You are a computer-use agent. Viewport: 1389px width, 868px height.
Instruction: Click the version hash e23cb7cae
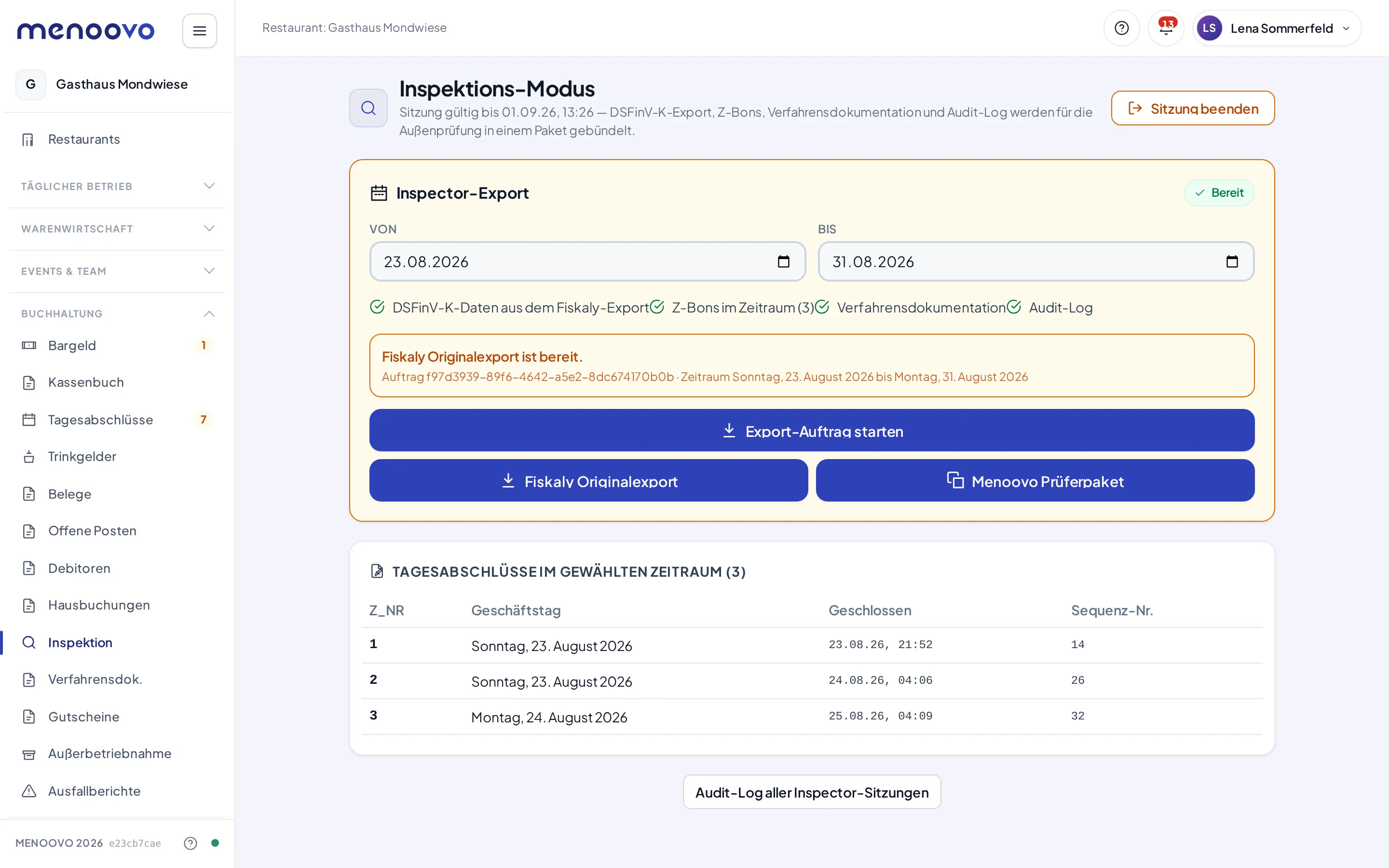click(x=135, y=843)
